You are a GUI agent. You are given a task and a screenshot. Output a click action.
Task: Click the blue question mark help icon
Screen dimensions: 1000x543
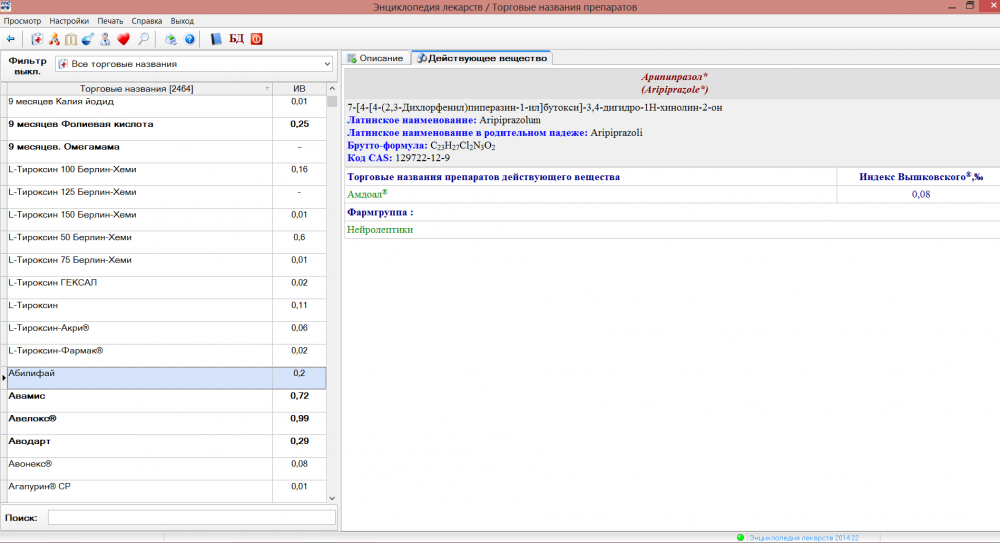click(x=189, y=39)
